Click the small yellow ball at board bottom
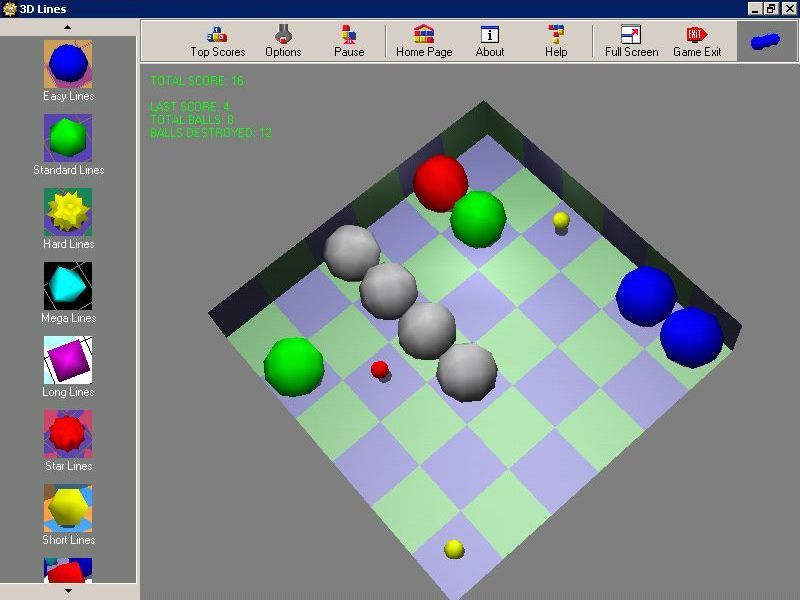 [454, 548]
